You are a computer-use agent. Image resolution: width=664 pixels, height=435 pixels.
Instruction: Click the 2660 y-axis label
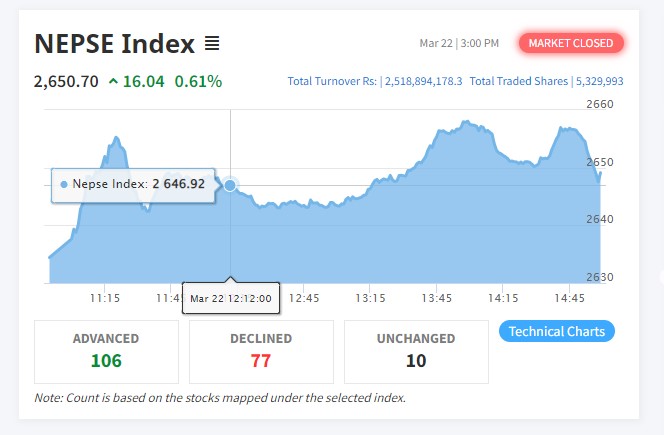click(600, 104)
